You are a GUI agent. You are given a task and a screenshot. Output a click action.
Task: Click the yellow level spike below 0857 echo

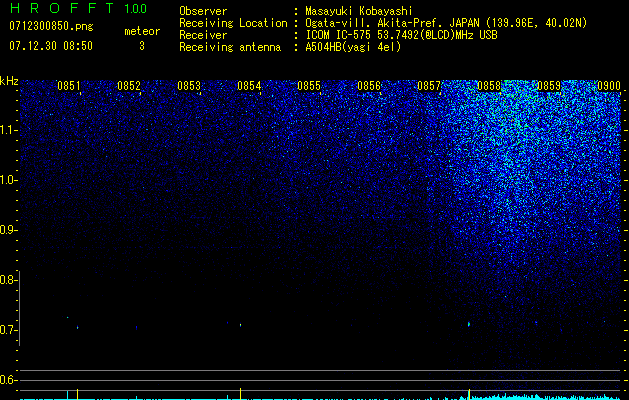469,394
